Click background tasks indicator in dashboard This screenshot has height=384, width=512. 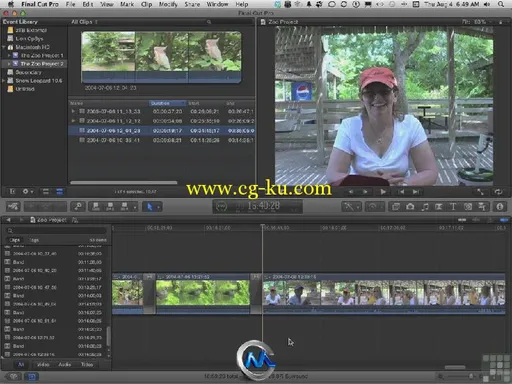(221, 207)
